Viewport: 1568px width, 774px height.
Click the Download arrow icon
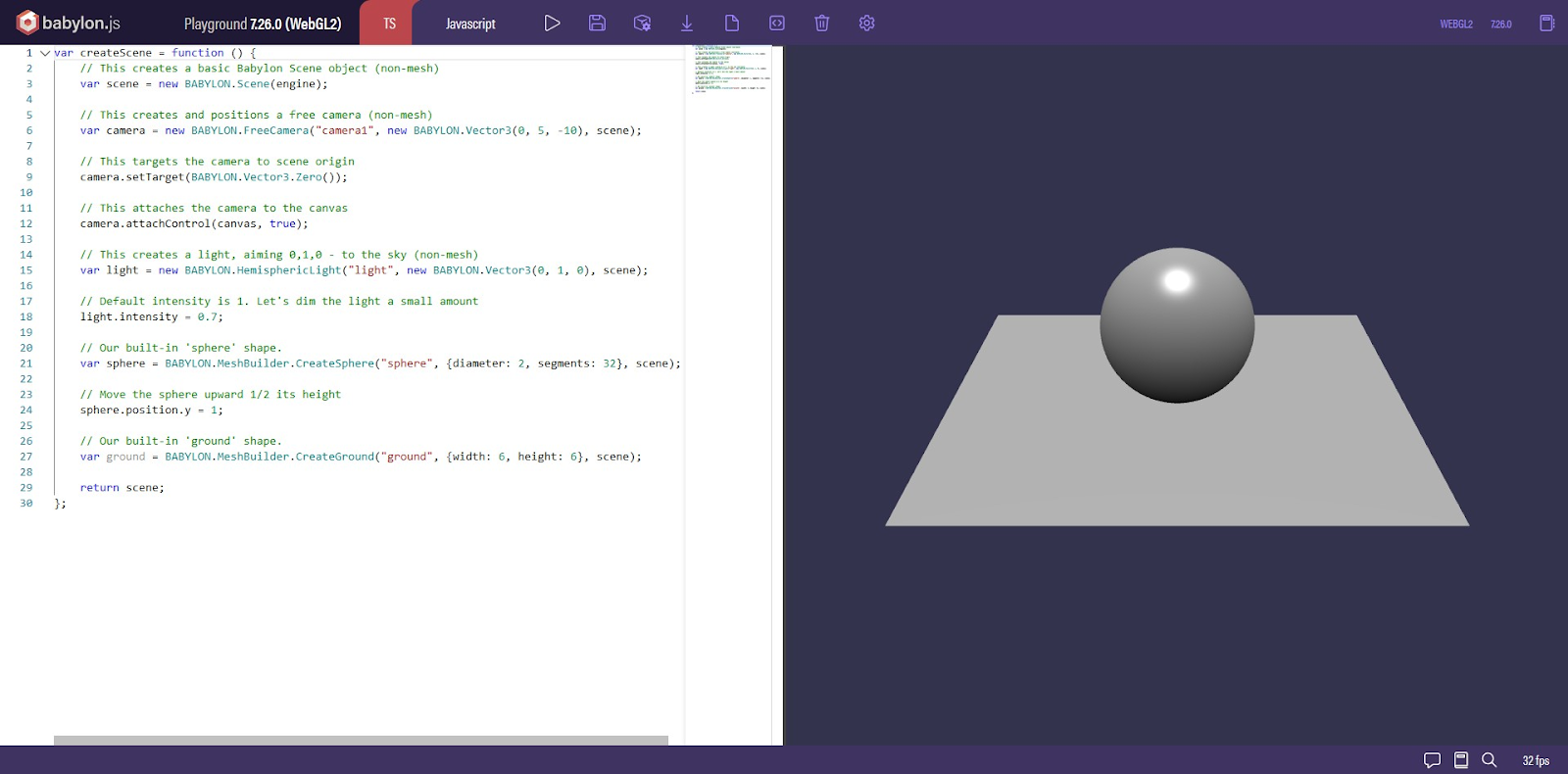pos(687,23)
